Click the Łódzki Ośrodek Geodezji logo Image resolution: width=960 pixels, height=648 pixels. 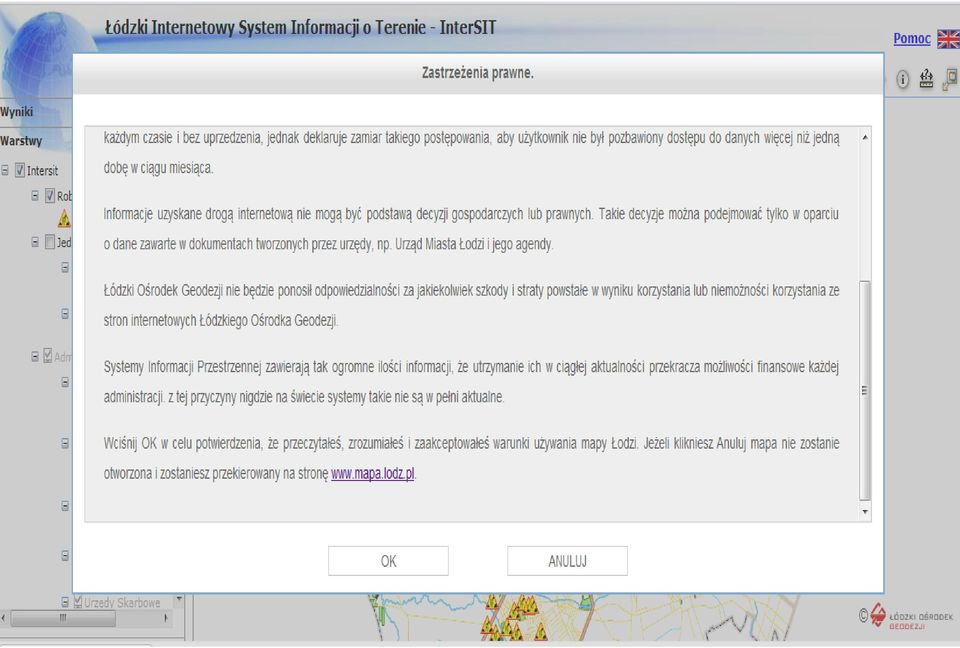[x=912, y=616]
